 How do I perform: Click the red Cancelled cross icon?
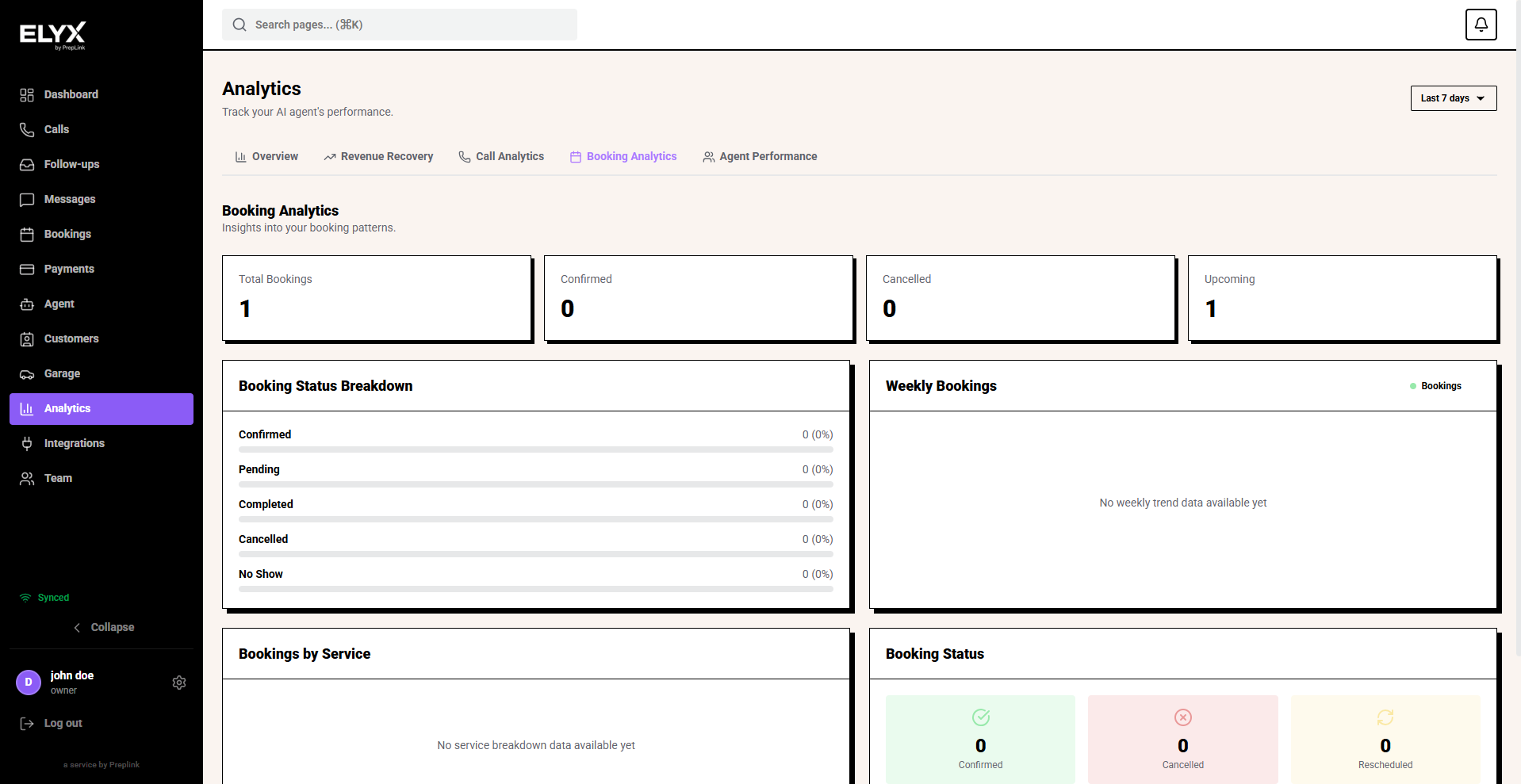click(x=1183, y=717)
